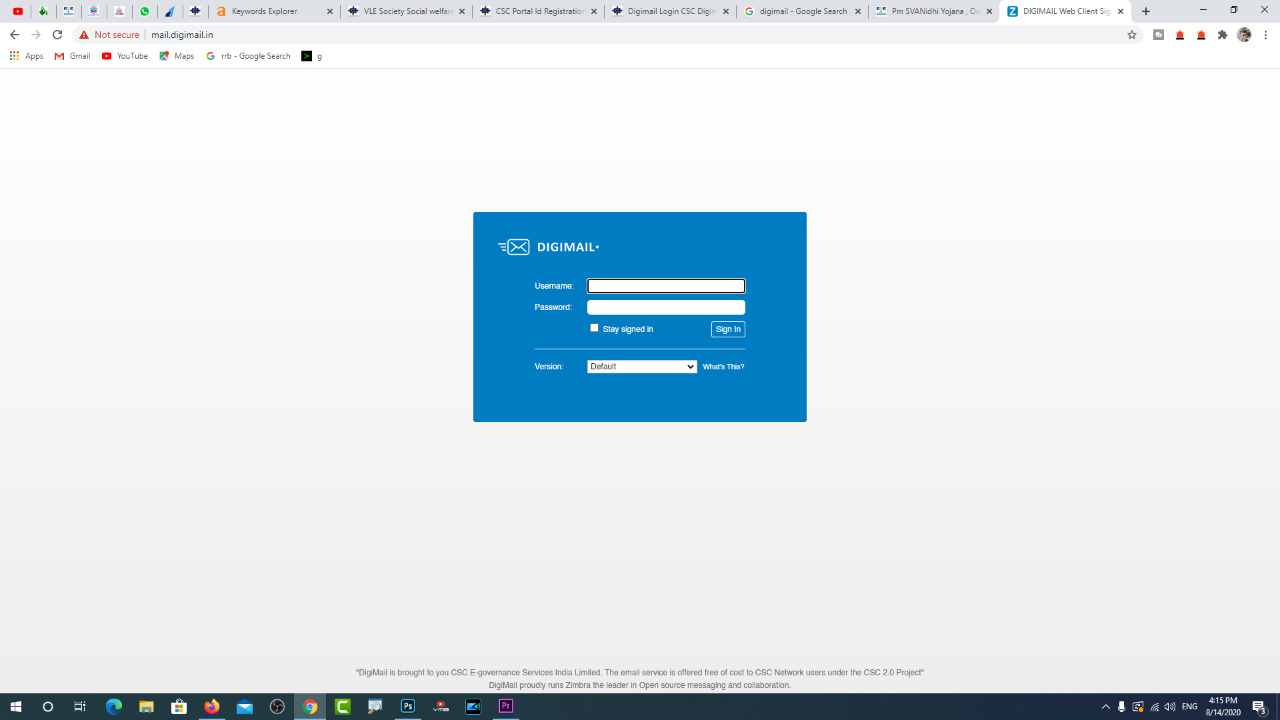Switch to the pinned WhatsApp tab

tap(145, 11)
